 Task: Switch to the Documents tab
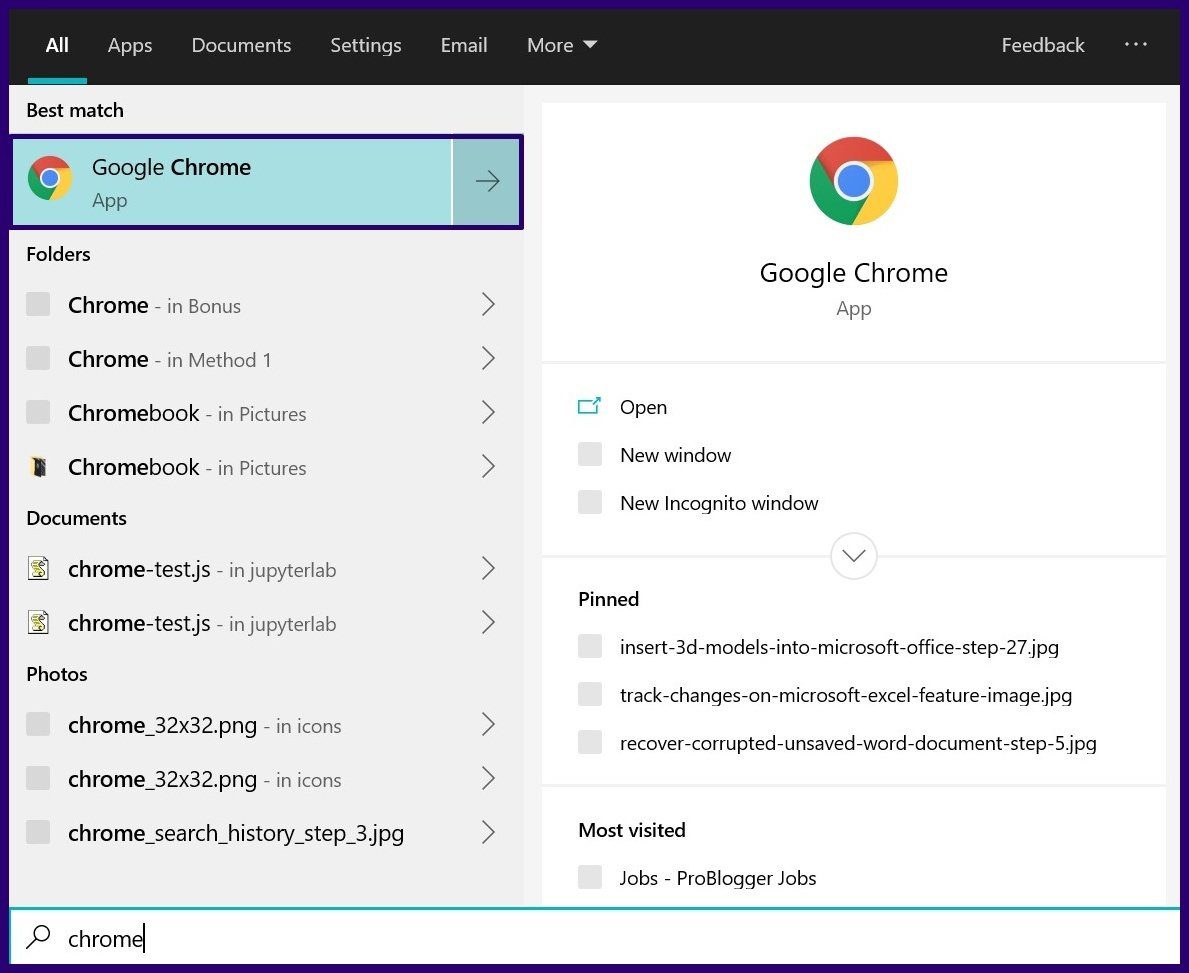(x=241, y=45)
